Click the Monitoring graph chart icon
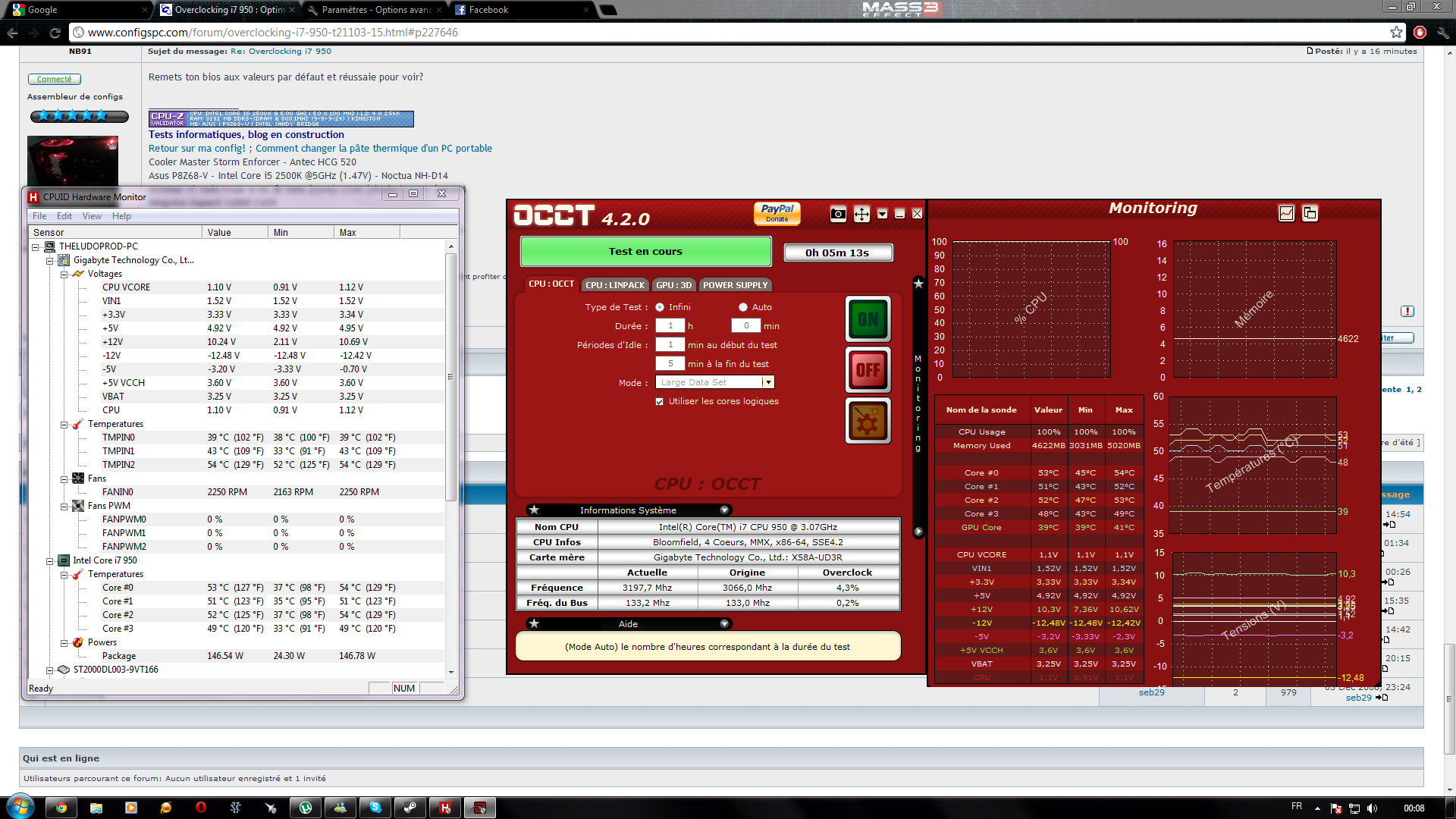Viewport: 1456px width, 819px height. click(x=1286, y=214)
